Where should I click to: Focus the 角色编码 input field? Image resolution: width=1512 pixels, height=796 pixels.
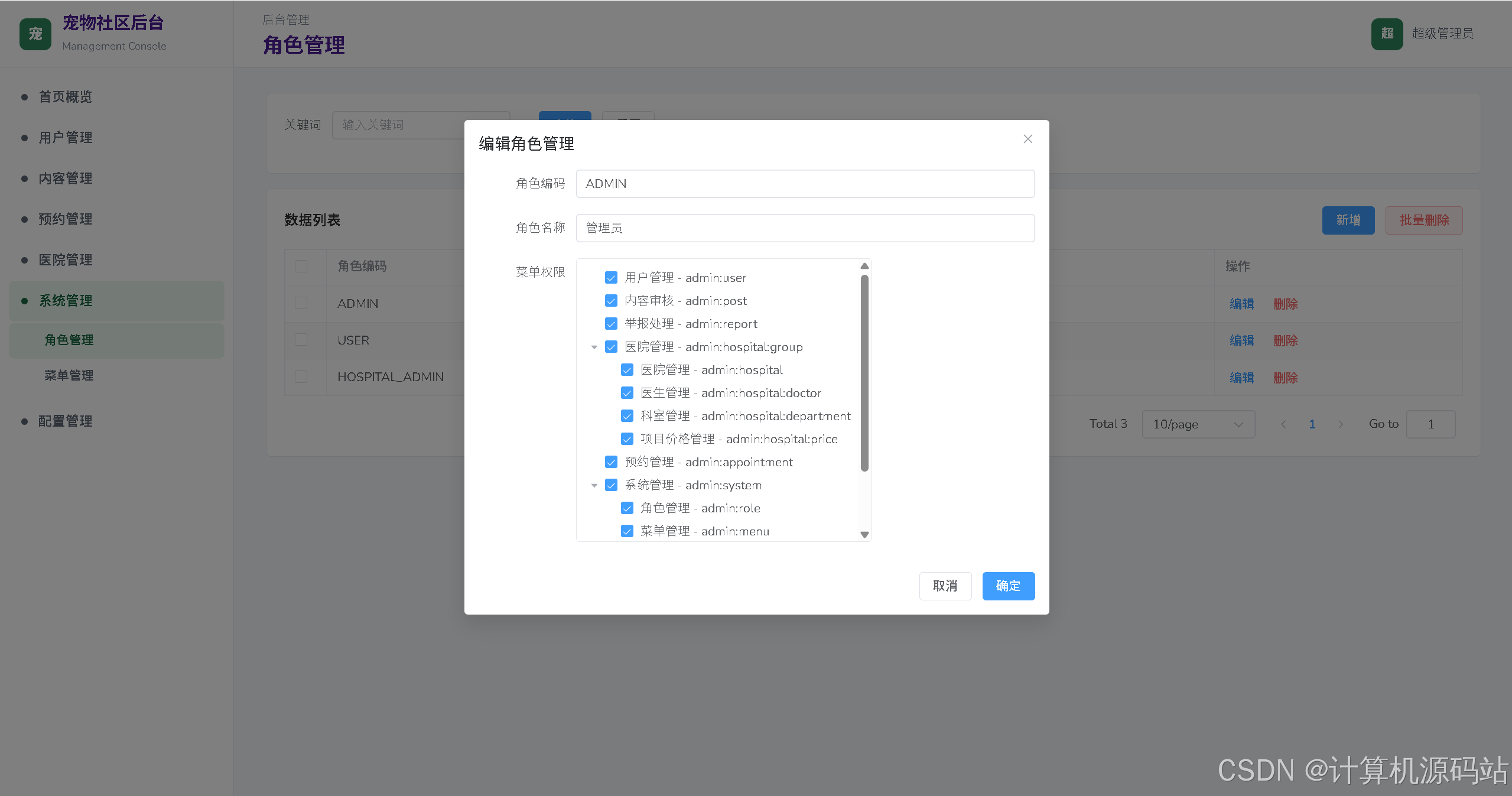tap(805, 184)
